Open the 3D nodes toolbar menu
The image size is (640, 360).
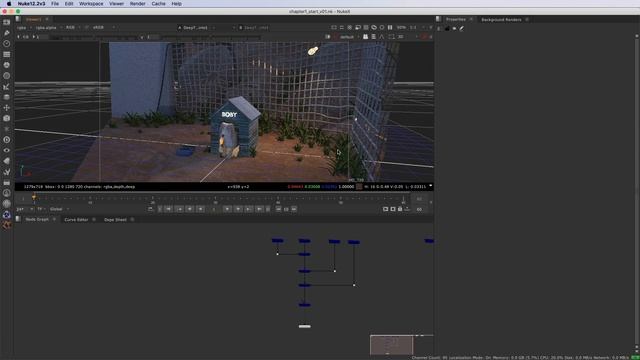(7, 118)
